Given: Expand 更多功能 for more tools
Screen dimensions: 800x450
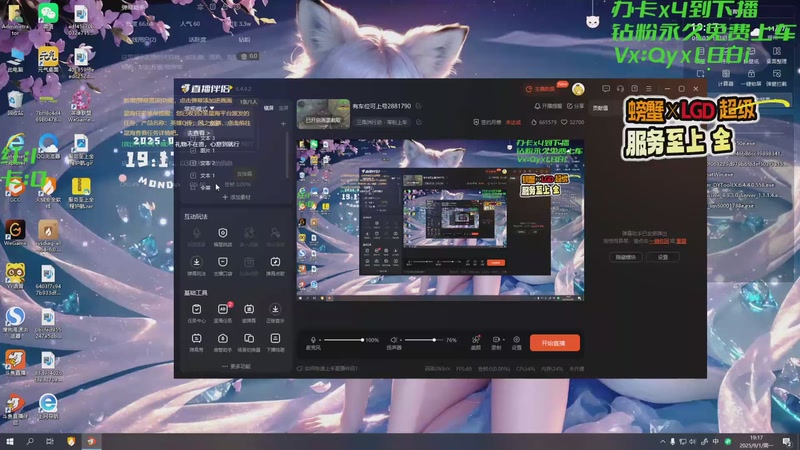Looking at the screenshot, I should click(236, 366).
